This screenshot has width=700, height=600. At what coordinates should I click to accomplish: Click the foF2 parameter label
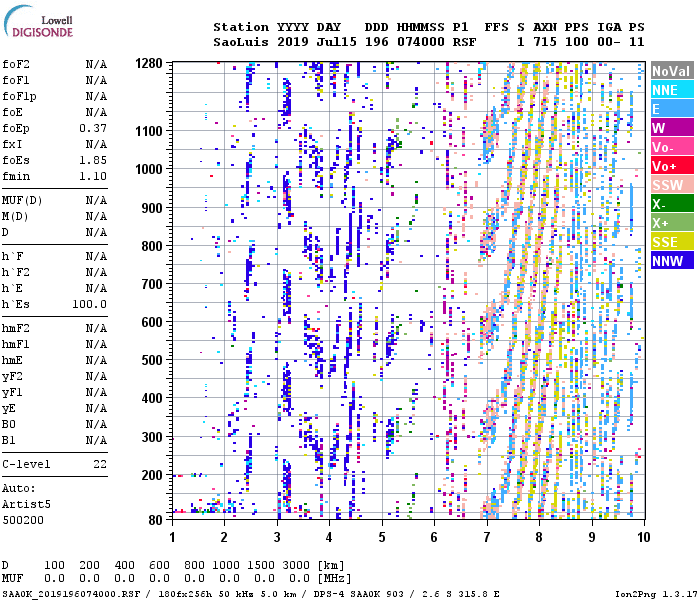click(16, 64)
